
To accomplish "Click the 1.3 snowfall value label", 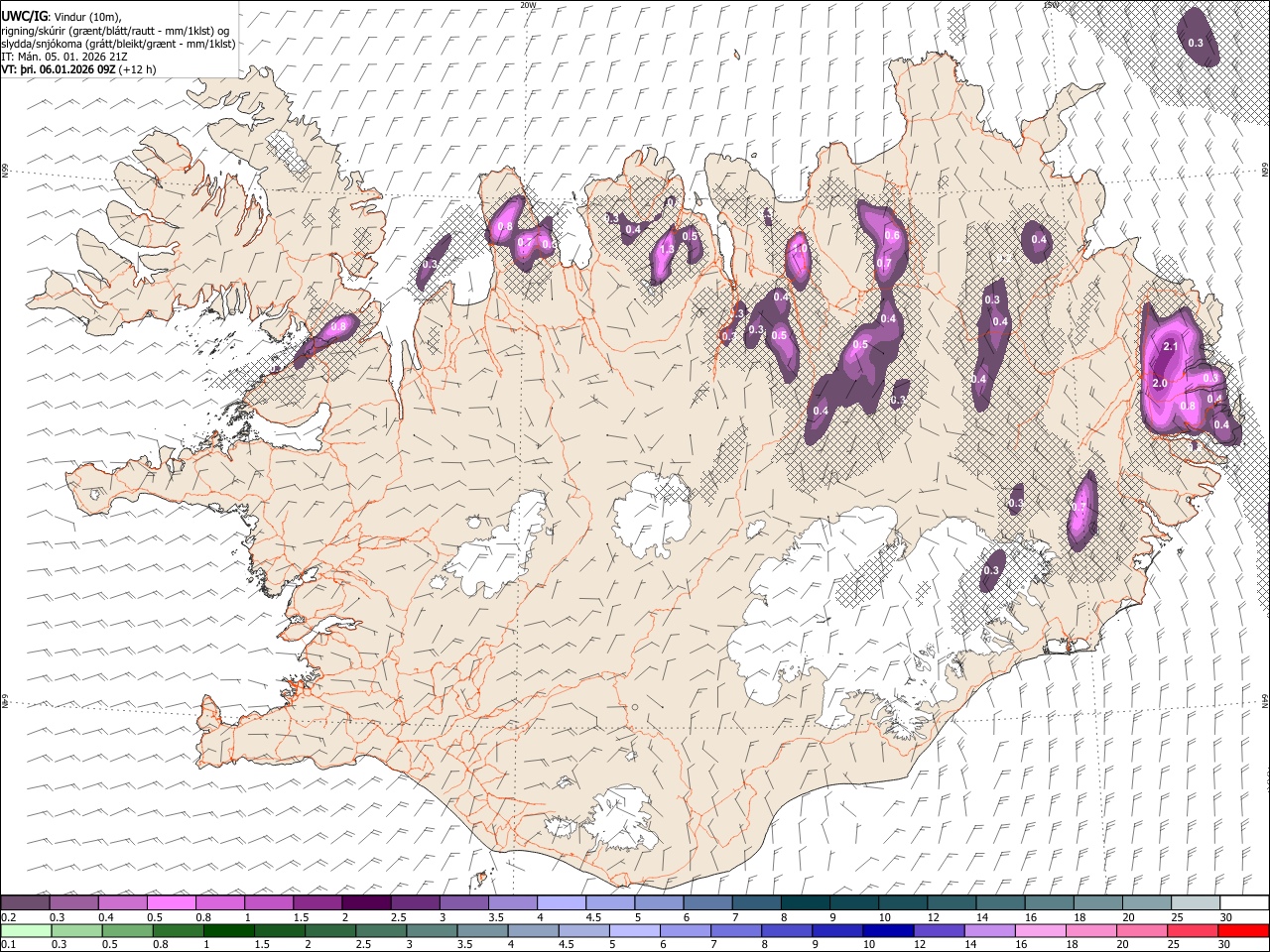I will [x=667, y=249].
